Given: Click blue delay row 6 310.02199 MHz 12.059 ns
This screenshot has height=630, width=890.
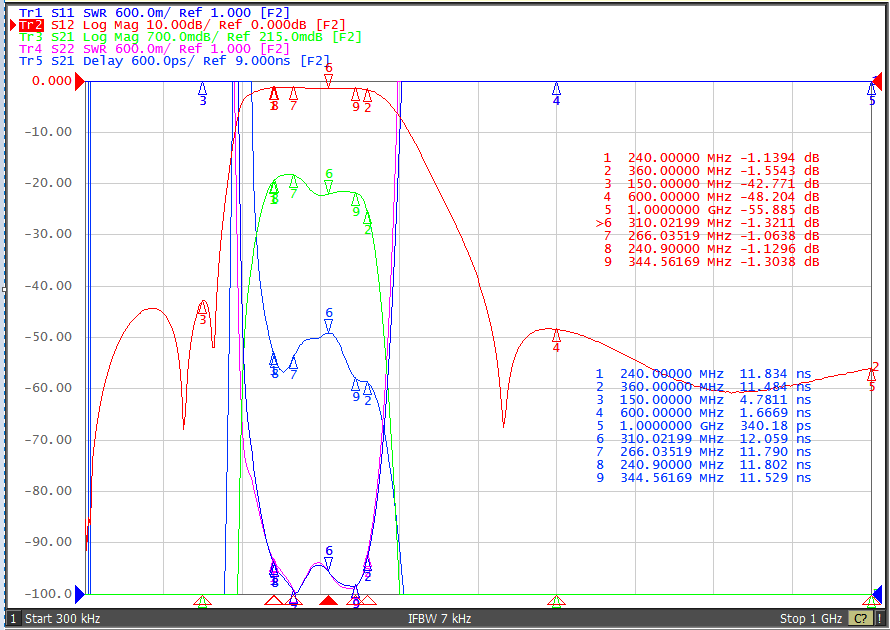Looking at the screenshot, I should tap(703, 439).
